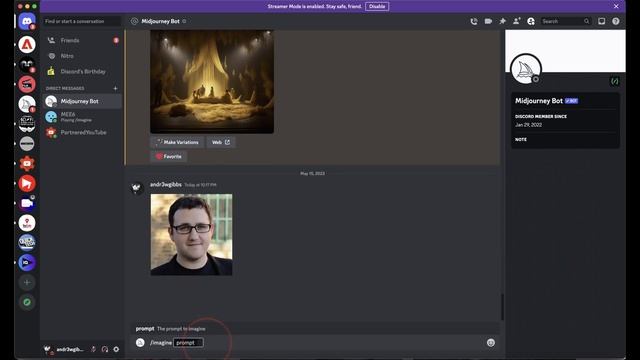640x360 pixels.
Task: Dismiss the Streamer Mode banner
Action: (616, 6)
